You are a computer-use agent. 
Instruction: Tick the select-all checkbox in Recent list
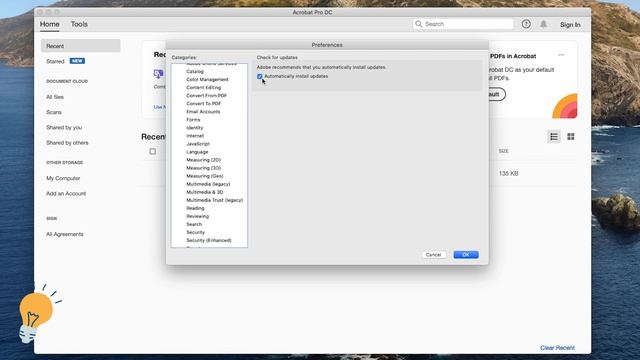(x=153, y=151)
